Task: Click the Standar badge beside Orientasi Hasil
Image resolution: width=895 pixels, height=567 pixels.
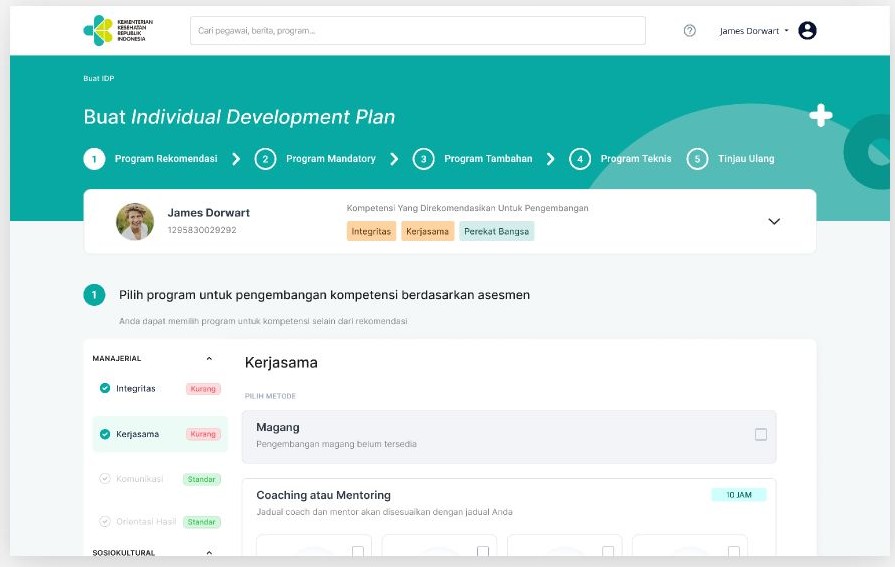Action: tap(201, 522)
